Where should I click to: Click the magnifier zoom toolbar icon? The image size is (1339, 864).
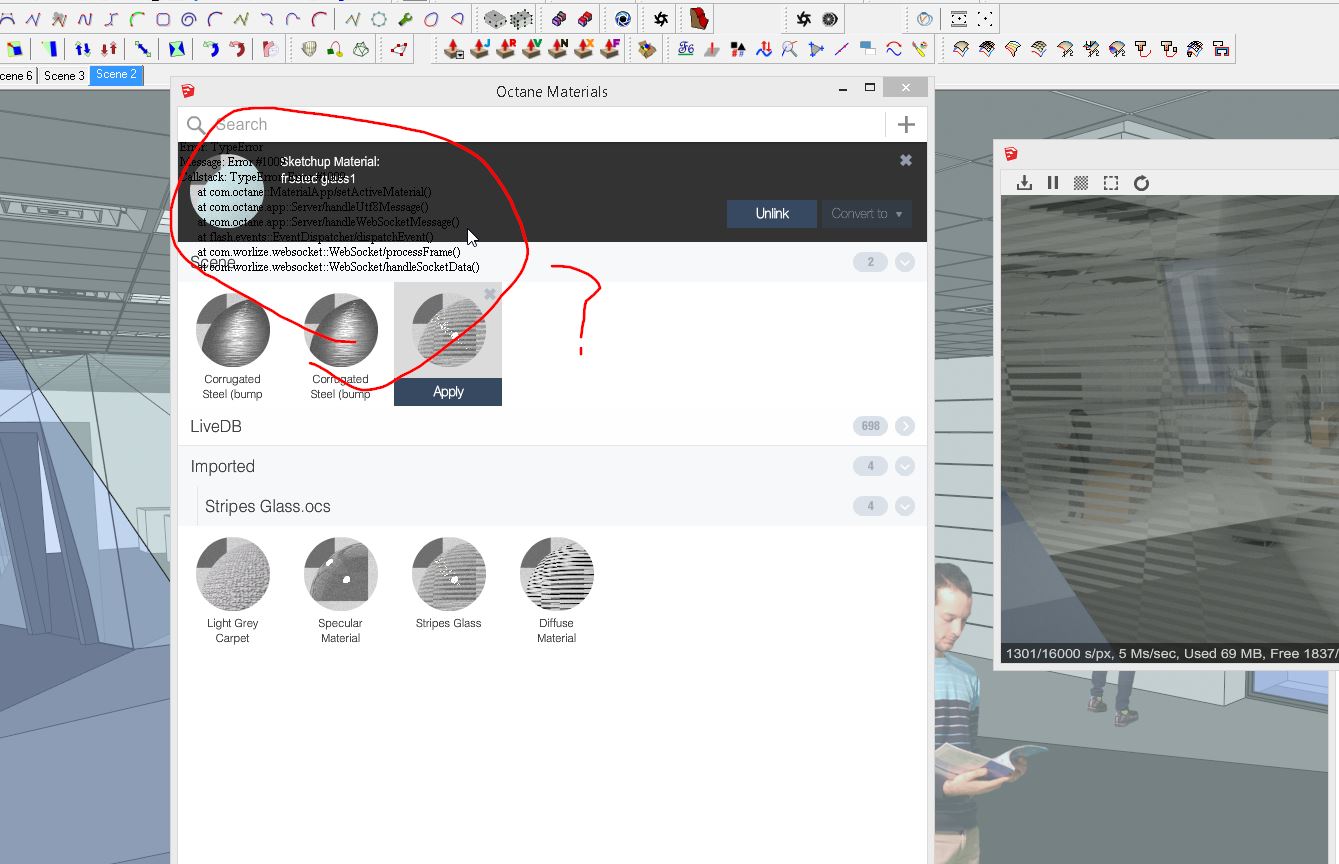coord(790,48)
